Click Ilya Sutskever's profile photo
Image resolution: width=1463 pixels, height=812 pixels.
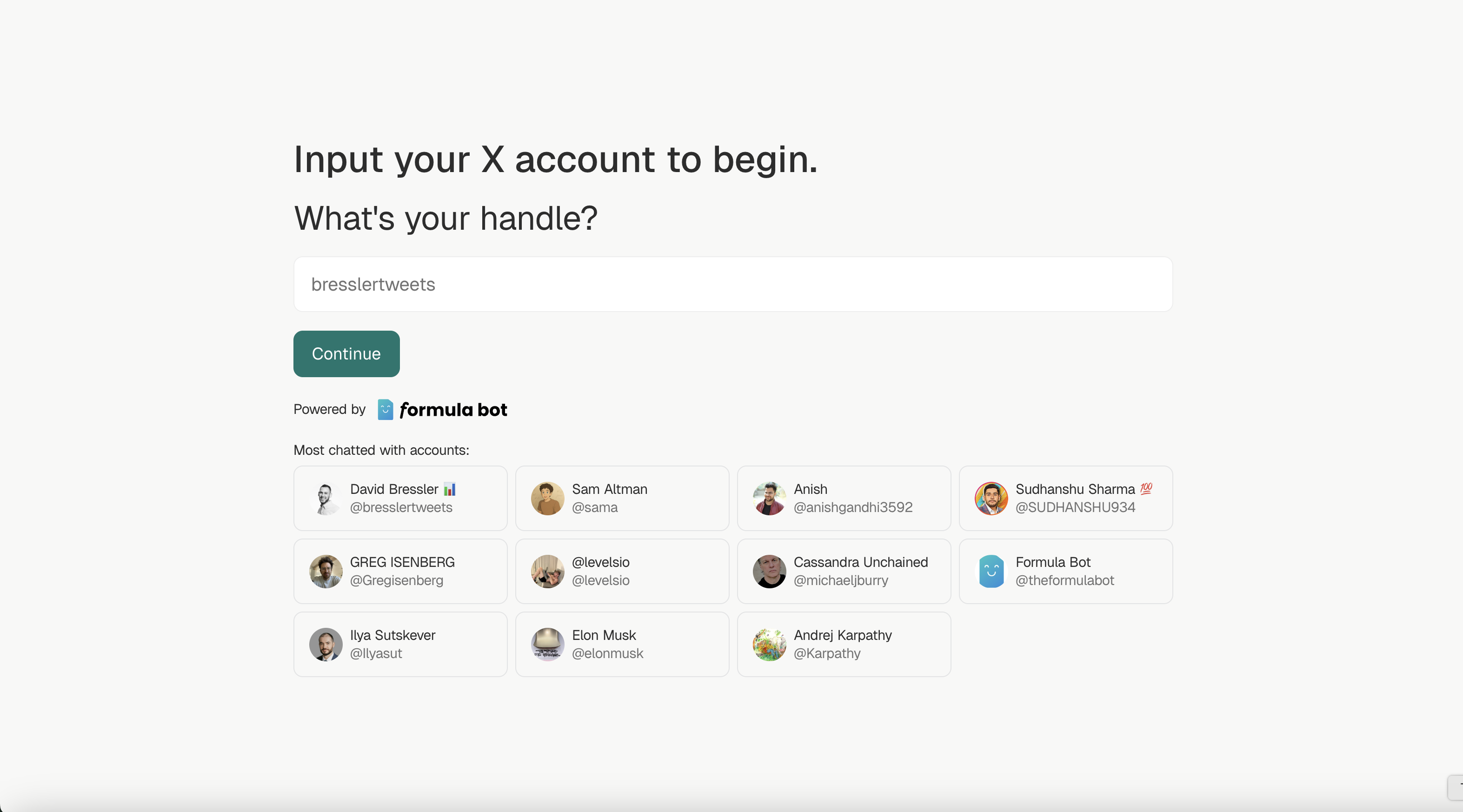tap(326, 645)
